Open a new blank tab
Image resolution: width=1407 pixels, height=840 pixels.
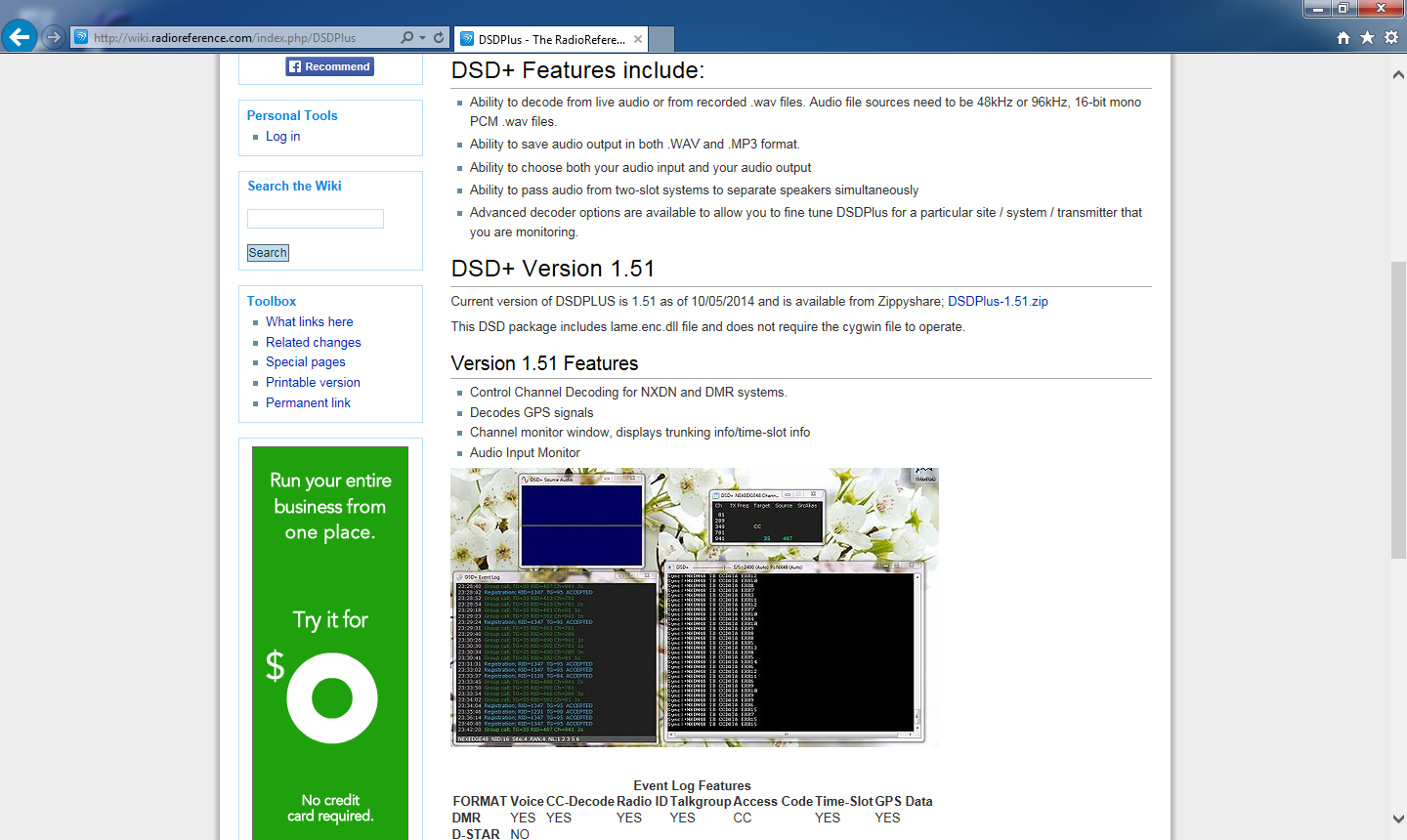(x=661, y=39)
